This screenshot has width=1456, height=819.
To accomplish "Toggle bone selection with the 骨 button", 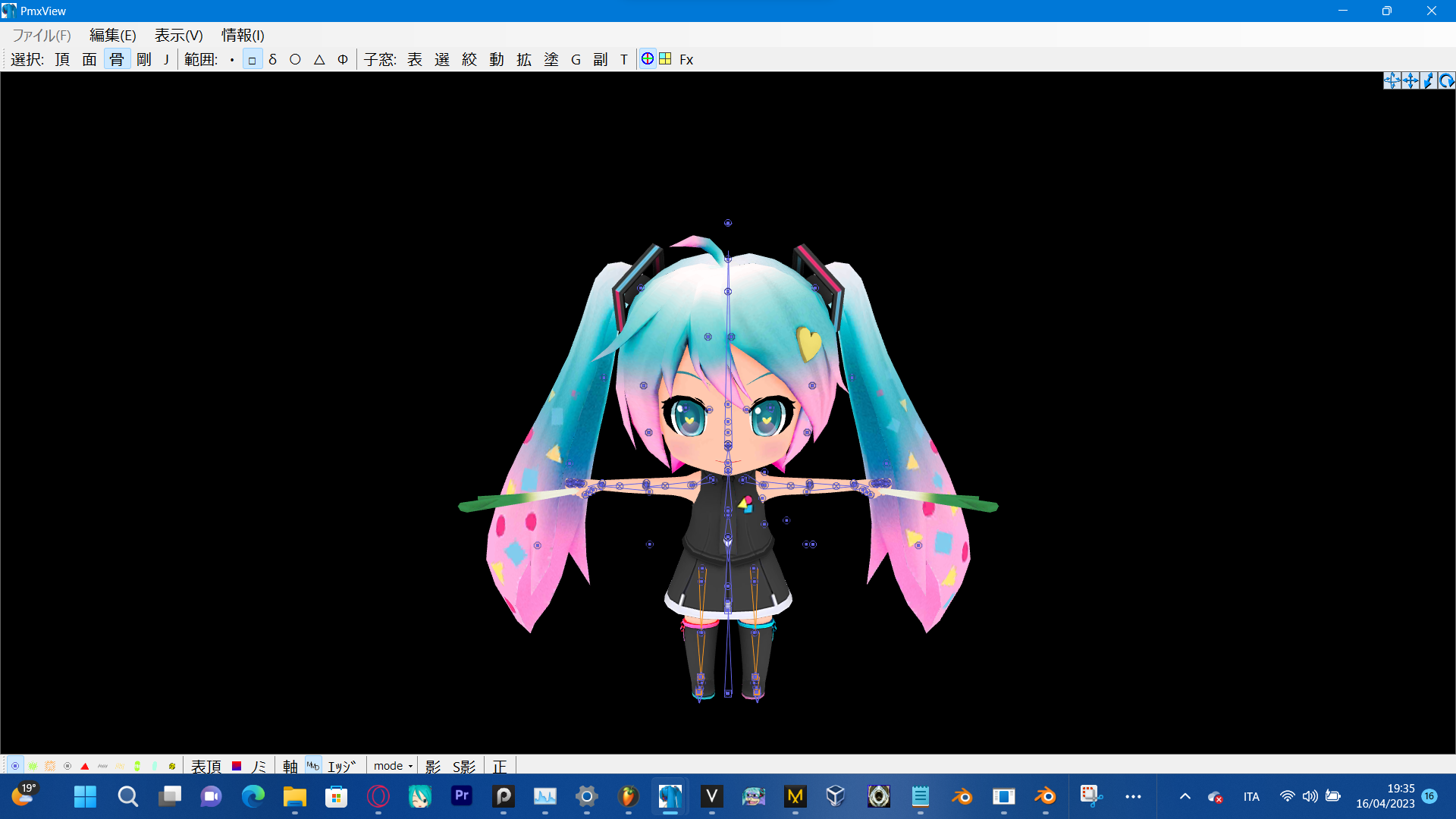I will click(117, 59).
